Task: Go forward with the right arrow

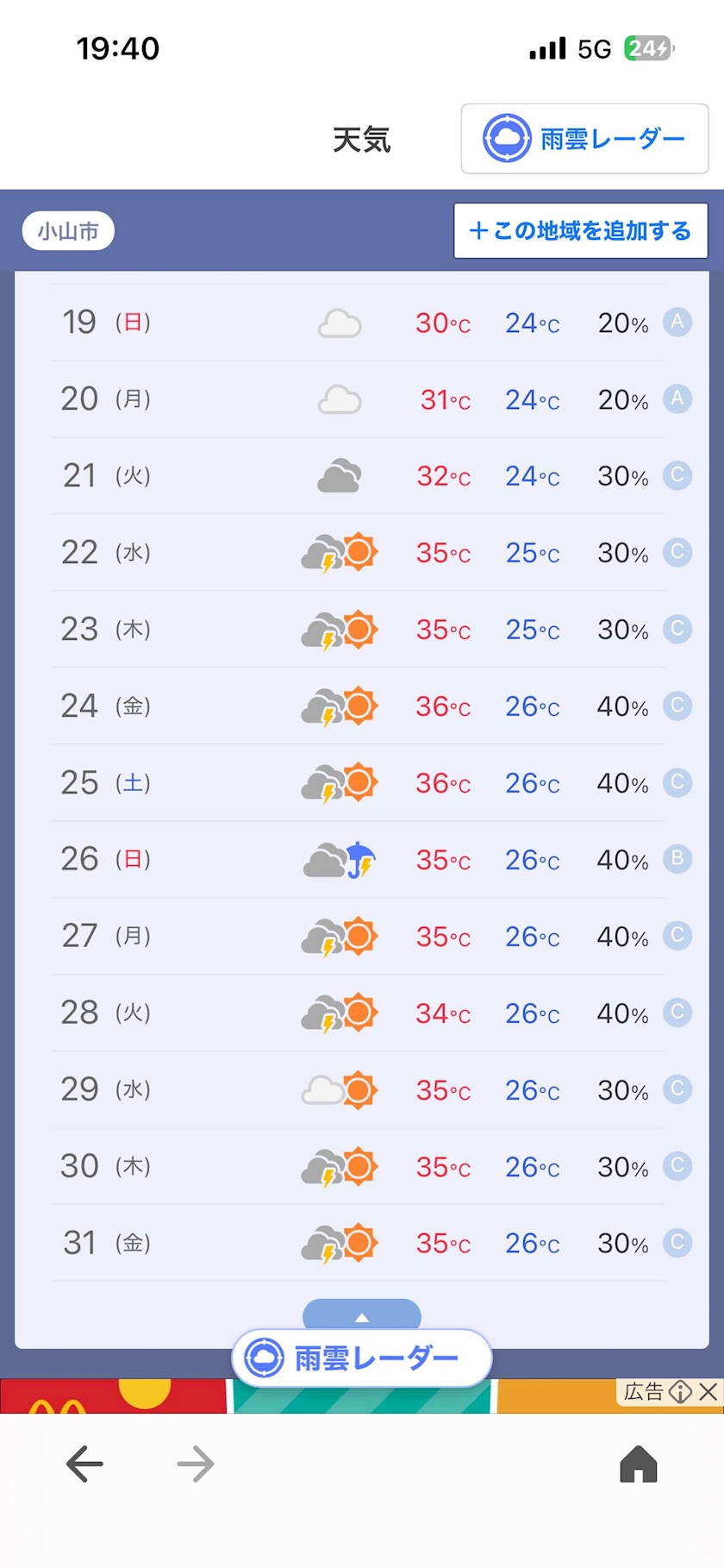Action: click(196, 1464)
